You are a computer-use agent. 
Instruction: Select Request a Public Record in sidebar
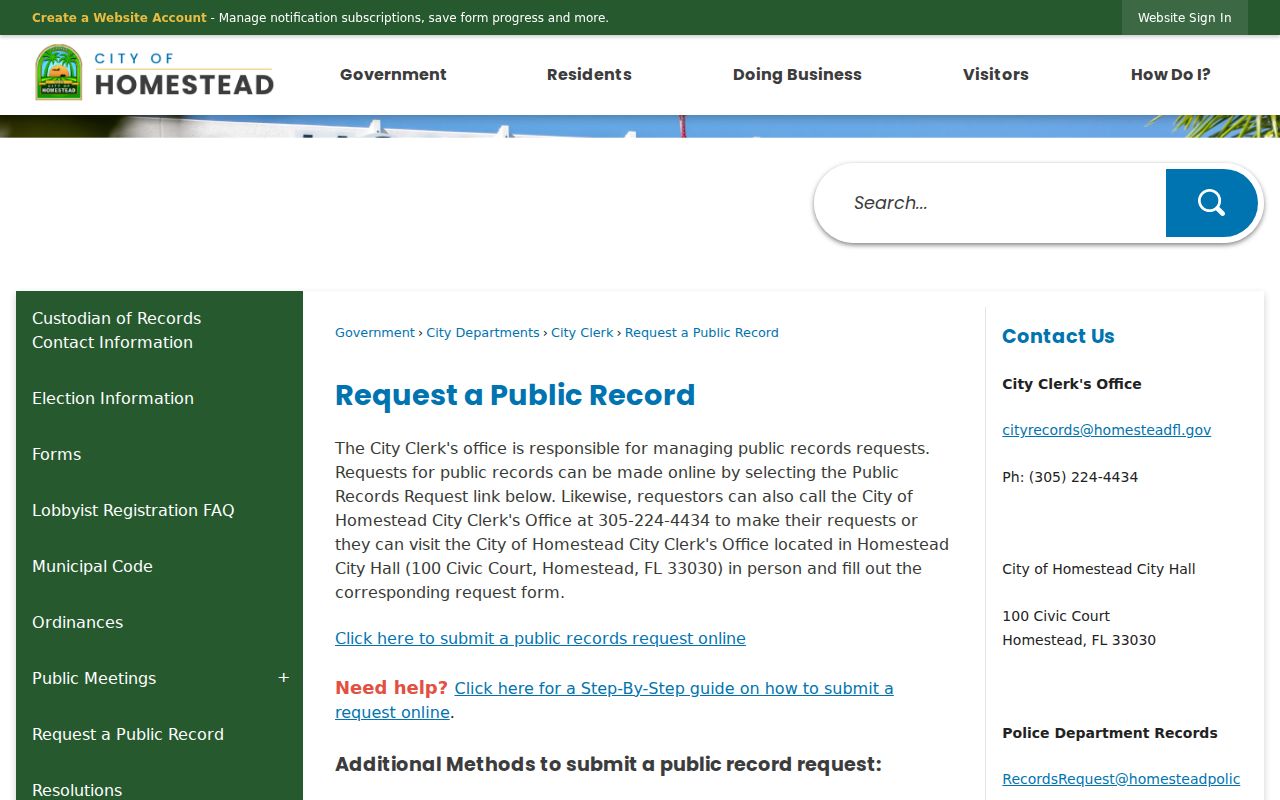pyautogui.click(x=159, y=734)
